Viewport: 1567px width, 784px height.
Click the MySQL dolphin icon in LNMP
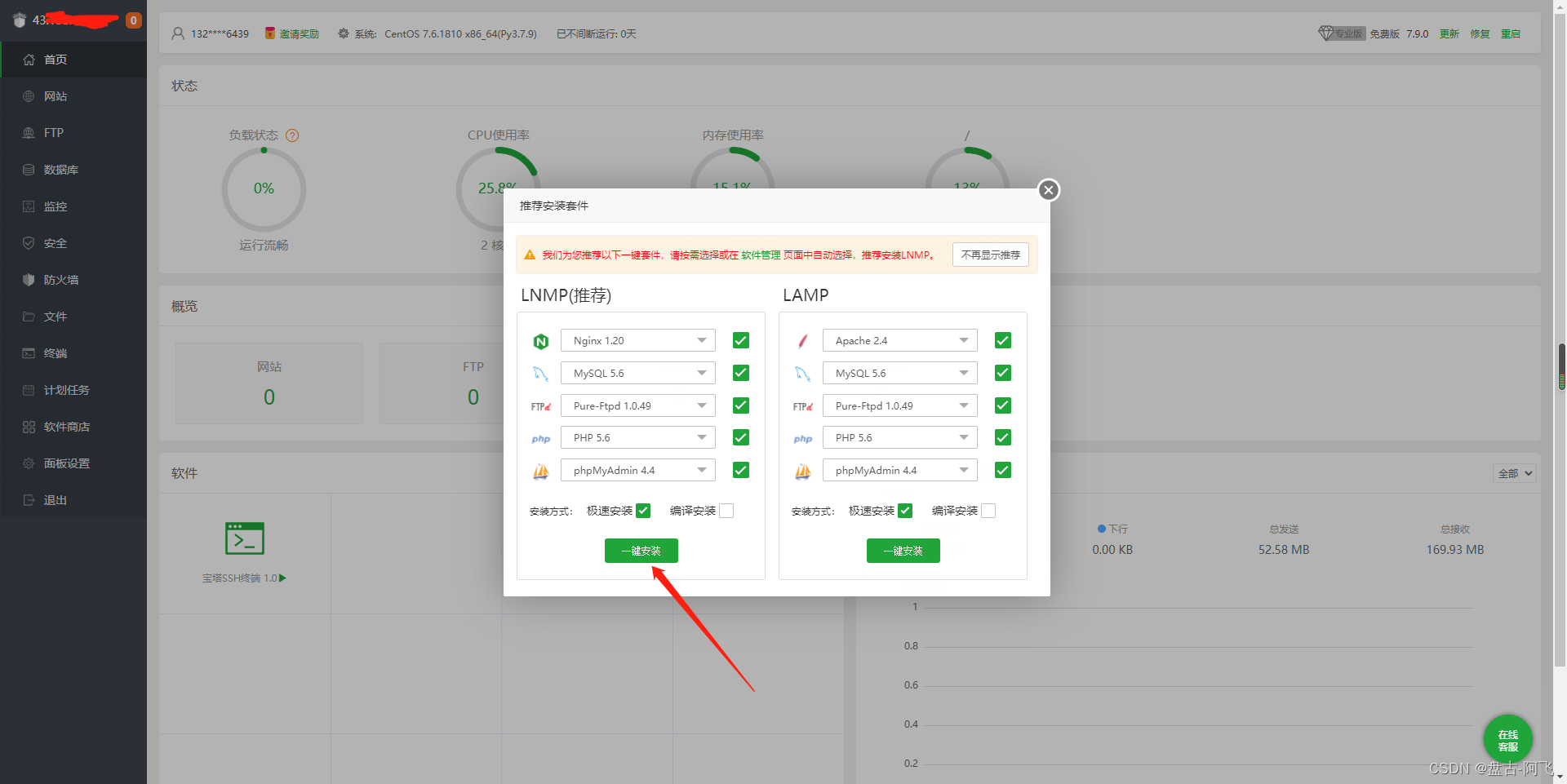point(540,374)
